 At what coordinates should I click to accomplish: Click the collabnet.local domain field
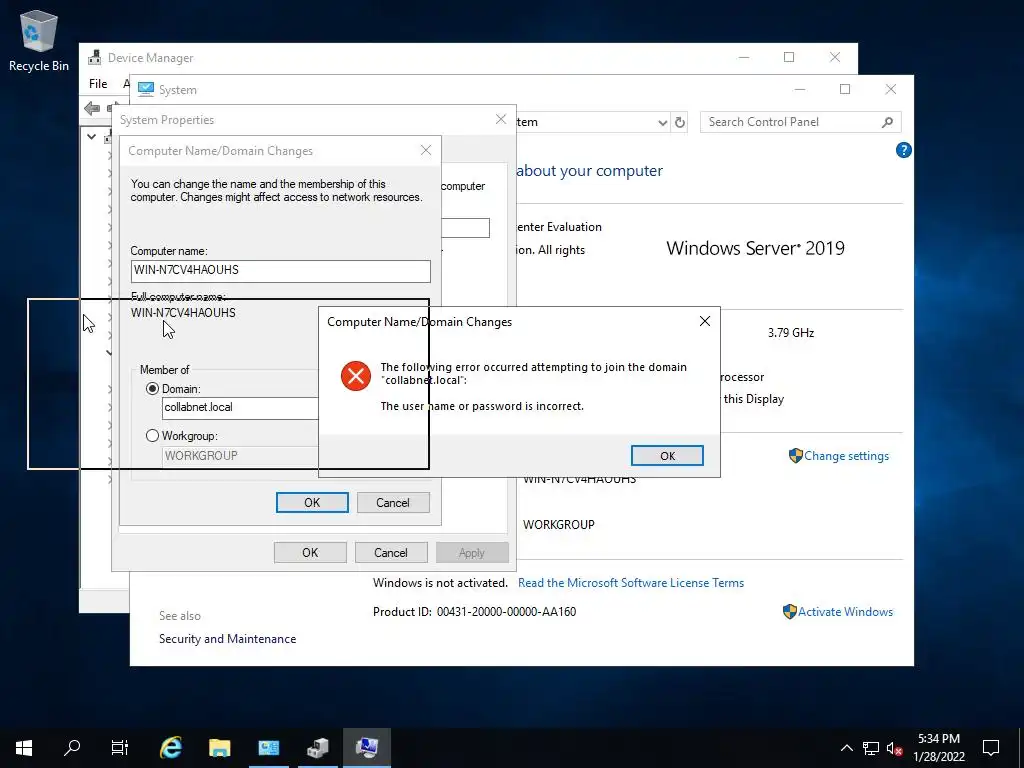[x=240, y=408]
